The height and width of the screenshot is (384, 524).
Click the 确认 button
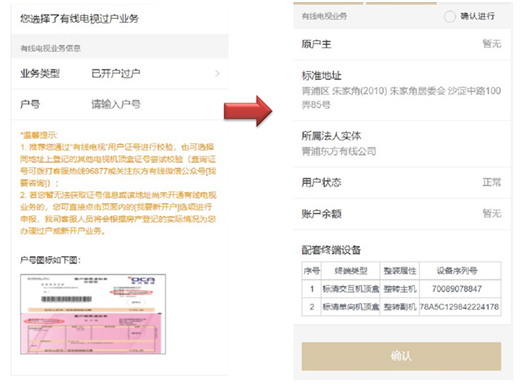[x=401, y=356]
